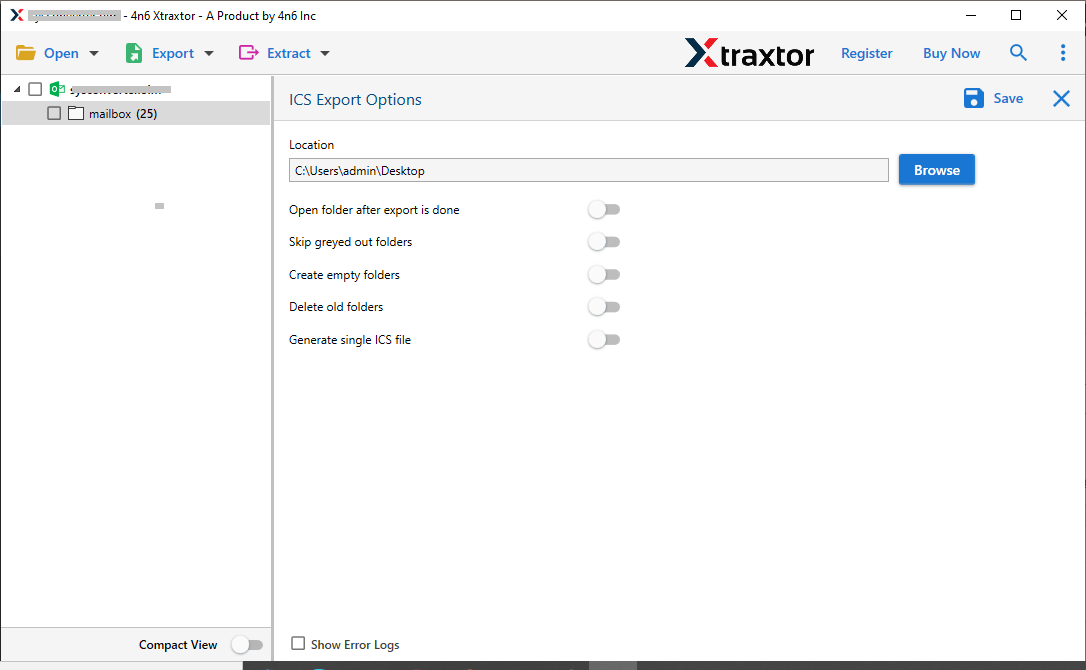Screen dimensions: 1086x670
Task: Close the ICS Export Options panel
Action: pos(1061,98)
